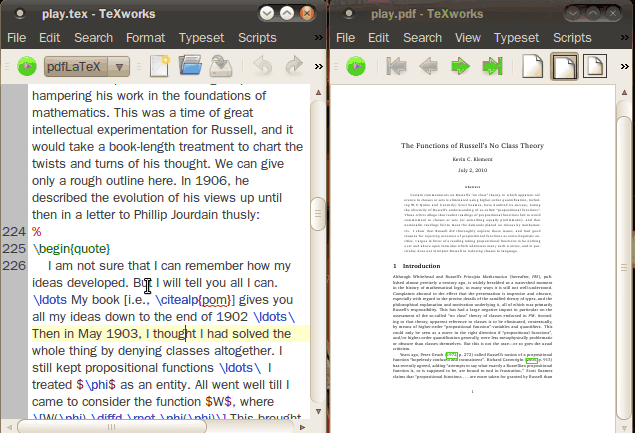
Task: Toggle Fit to Width view mode
Action: coord(566,67)
